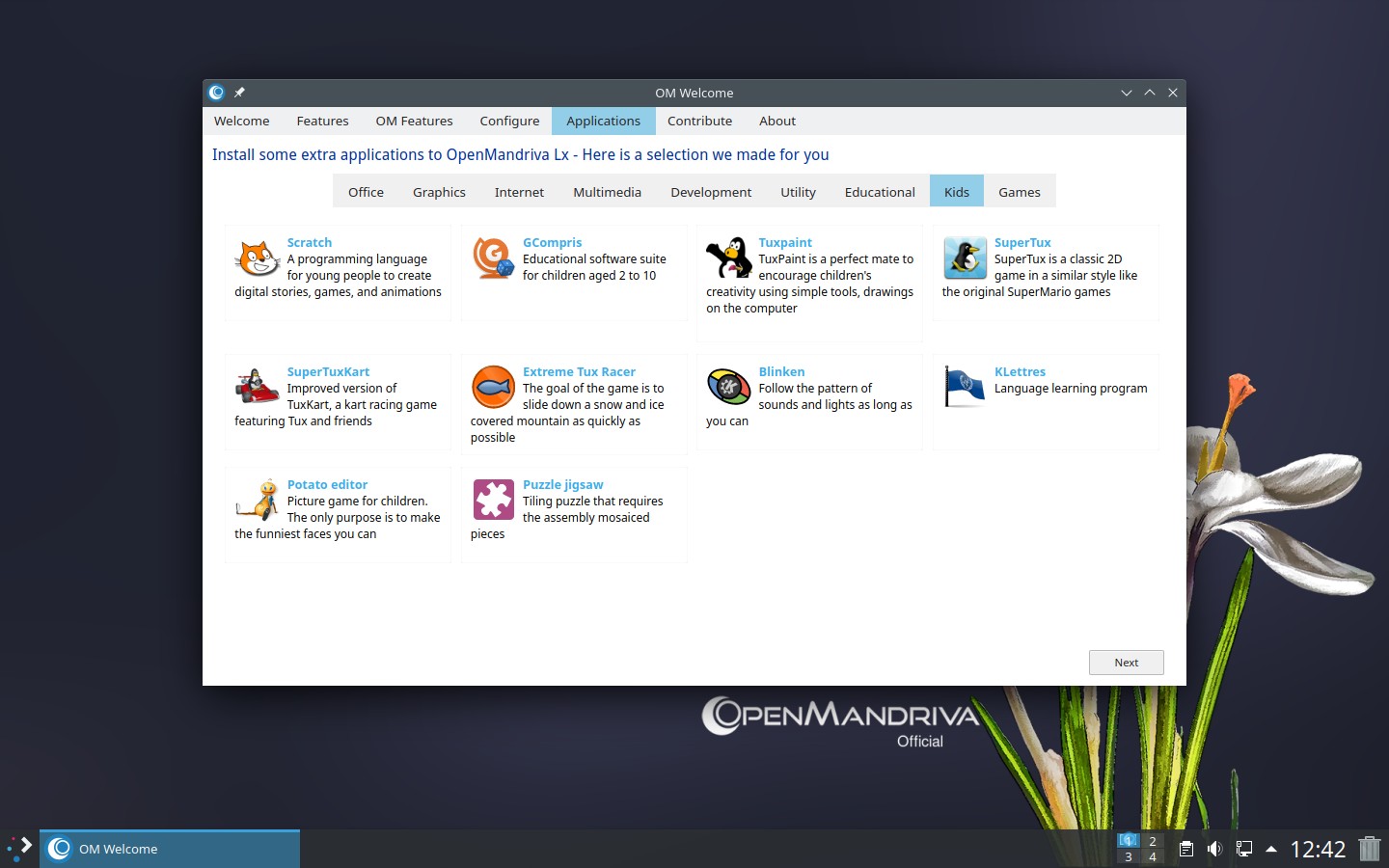
Task: Switch to virtual desktop 3
Action: 1129,856
